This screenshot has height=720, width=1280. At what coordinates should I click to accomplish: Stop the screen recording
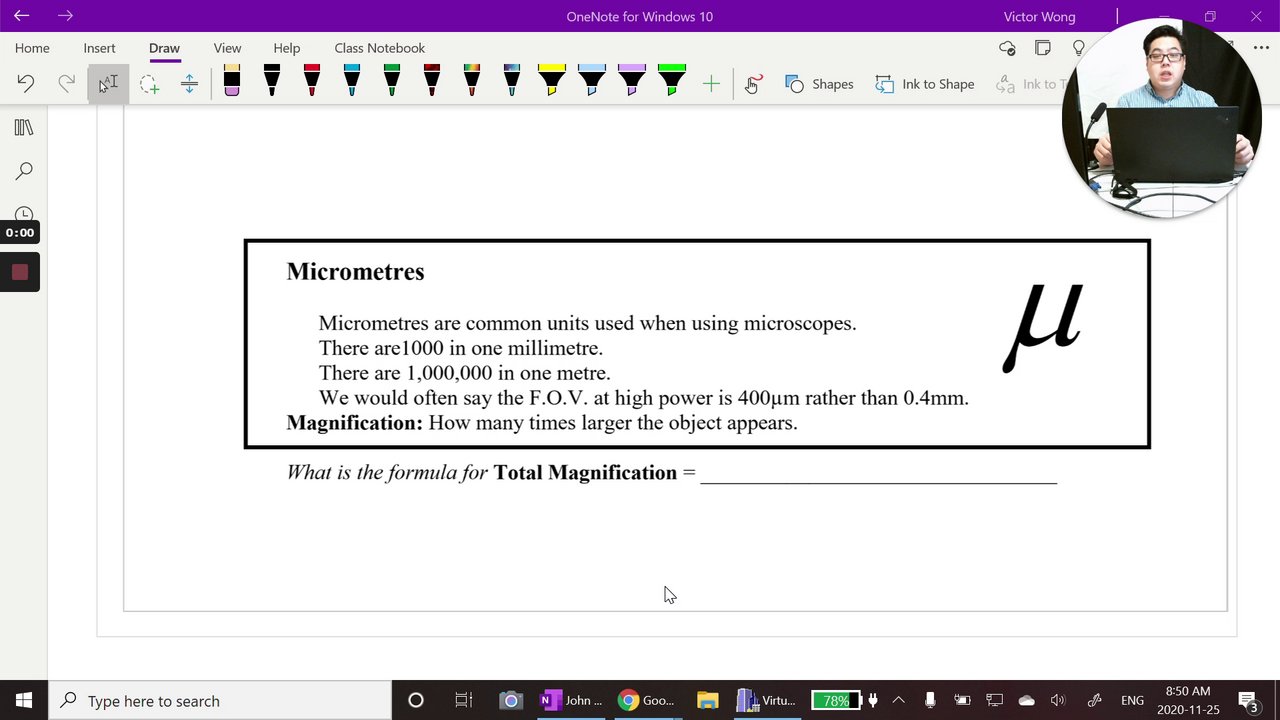20,272
